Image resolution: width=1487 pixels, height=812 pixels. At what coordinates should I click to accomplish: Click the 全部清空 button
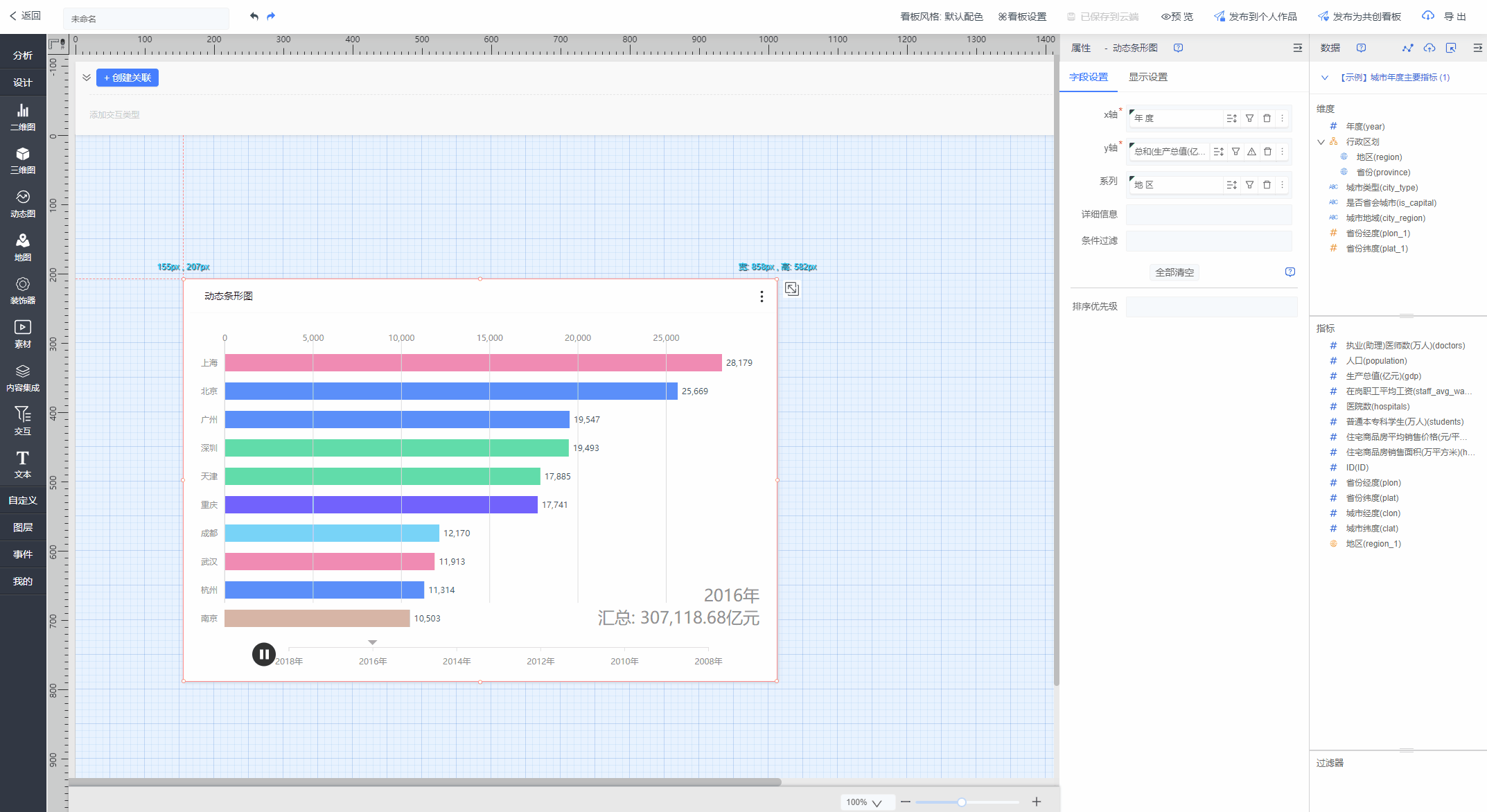coord(1174,272)
